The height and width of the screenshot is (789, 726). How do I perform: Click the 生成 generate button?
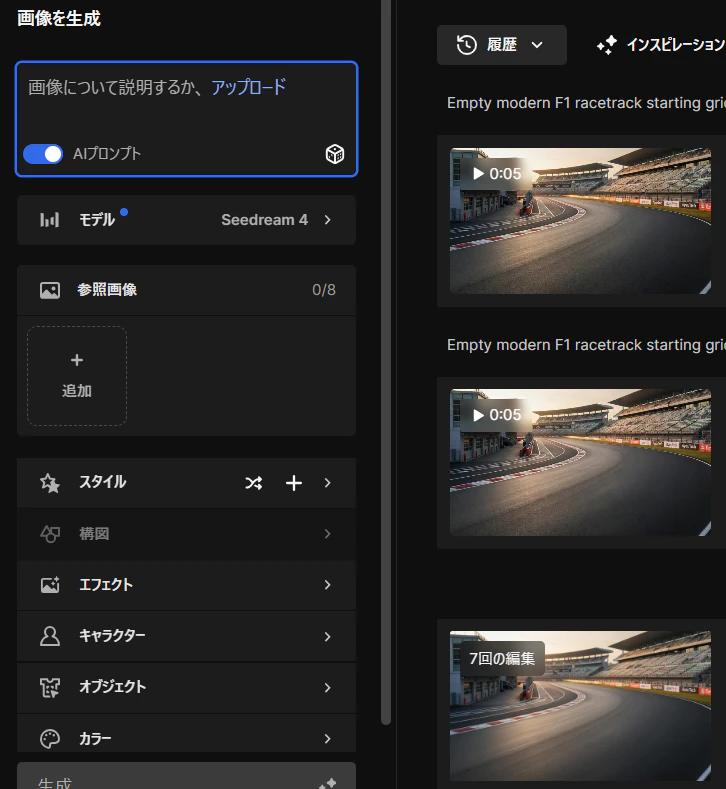(x=187, y=776)
